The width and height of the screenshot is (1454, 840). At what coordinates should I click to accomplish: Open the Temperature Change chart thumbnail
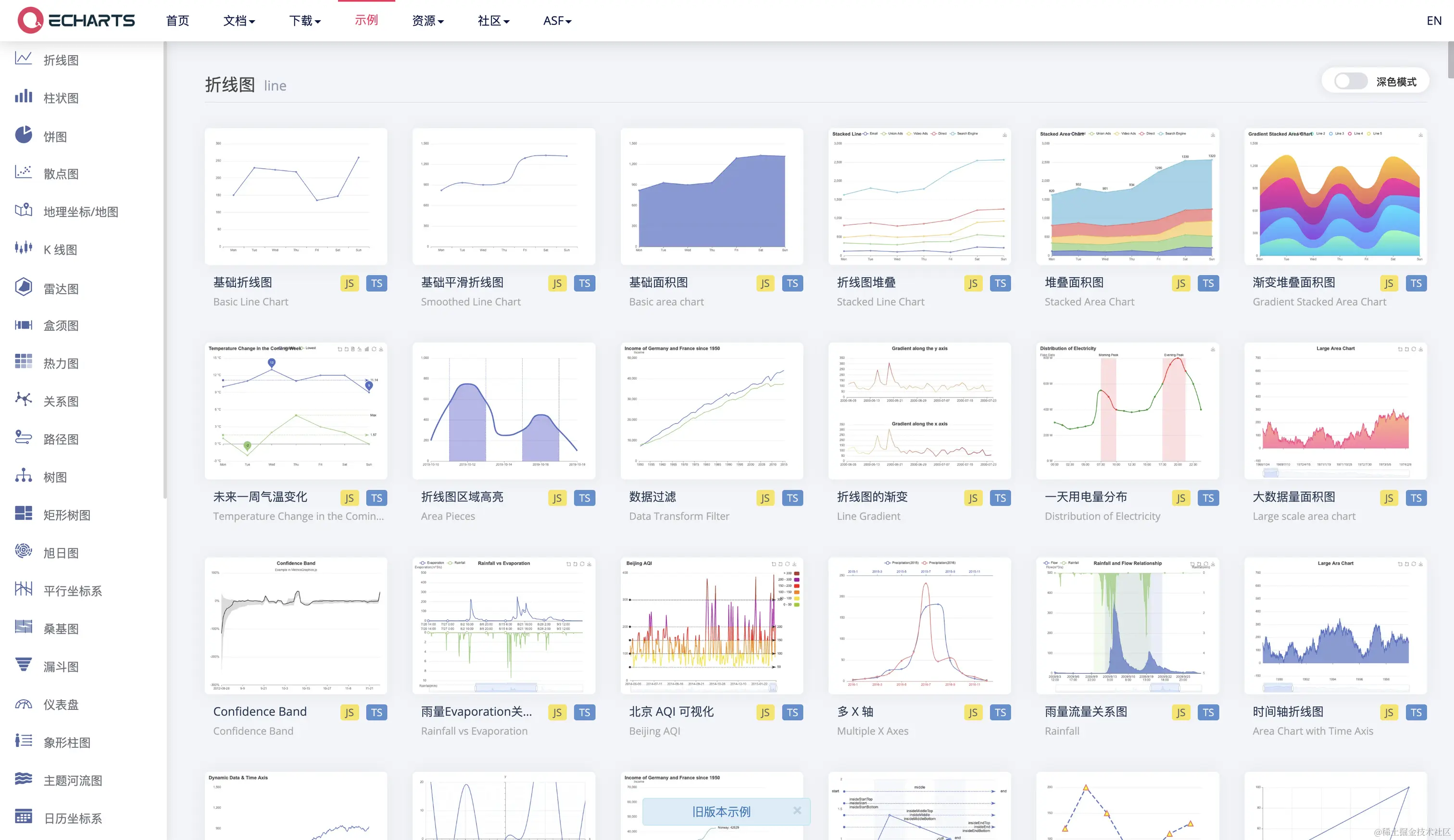(296, 410)
